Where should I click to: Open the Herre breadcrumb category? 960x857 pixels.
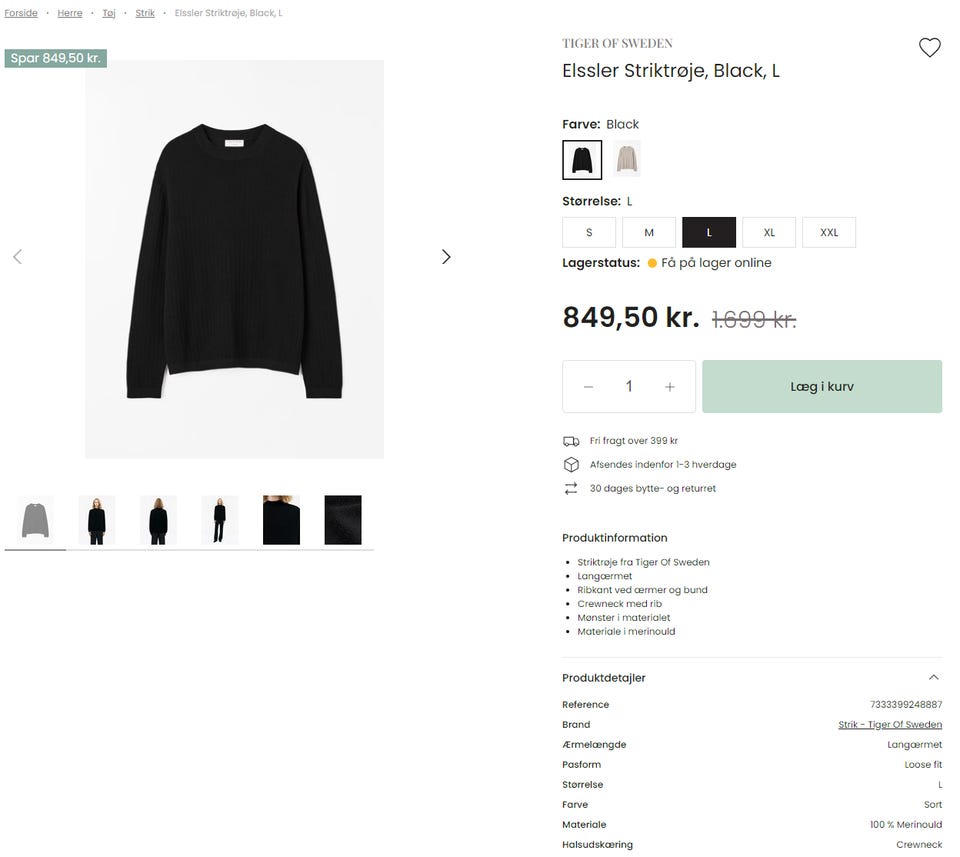(x=70, y=13)
